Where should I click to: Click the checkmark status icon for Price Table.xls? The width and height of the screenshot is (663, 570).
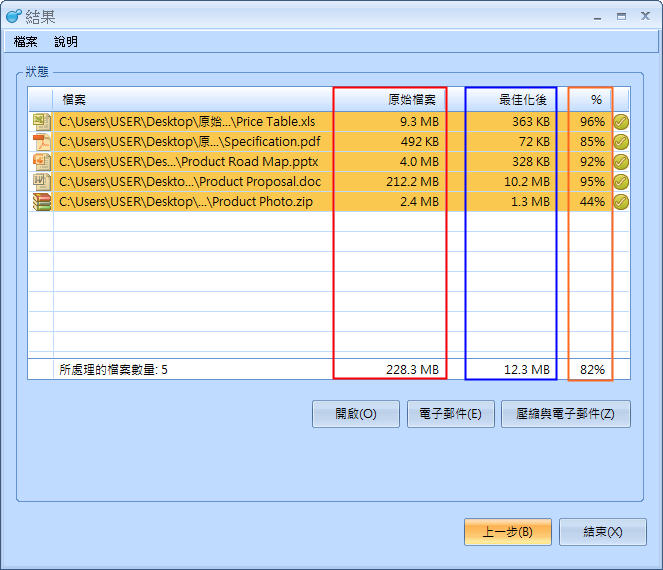coord(621,122)
